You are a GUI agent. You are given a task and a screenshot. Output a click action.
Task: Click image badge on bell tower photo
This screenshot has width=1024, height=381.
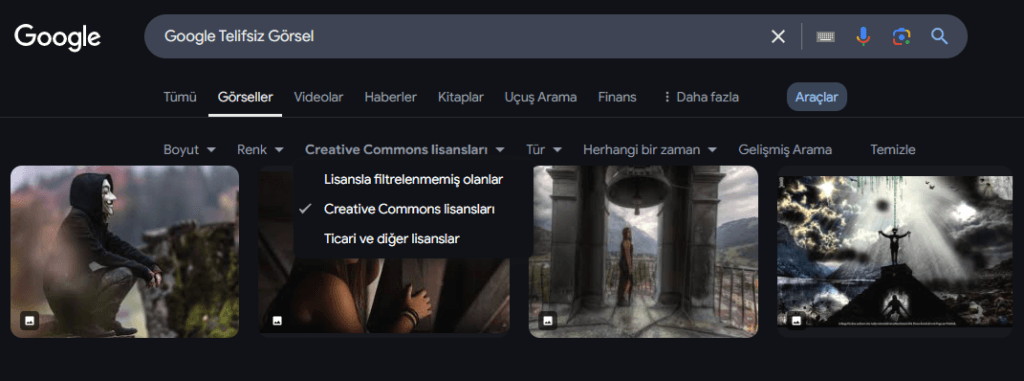[548, 320]
